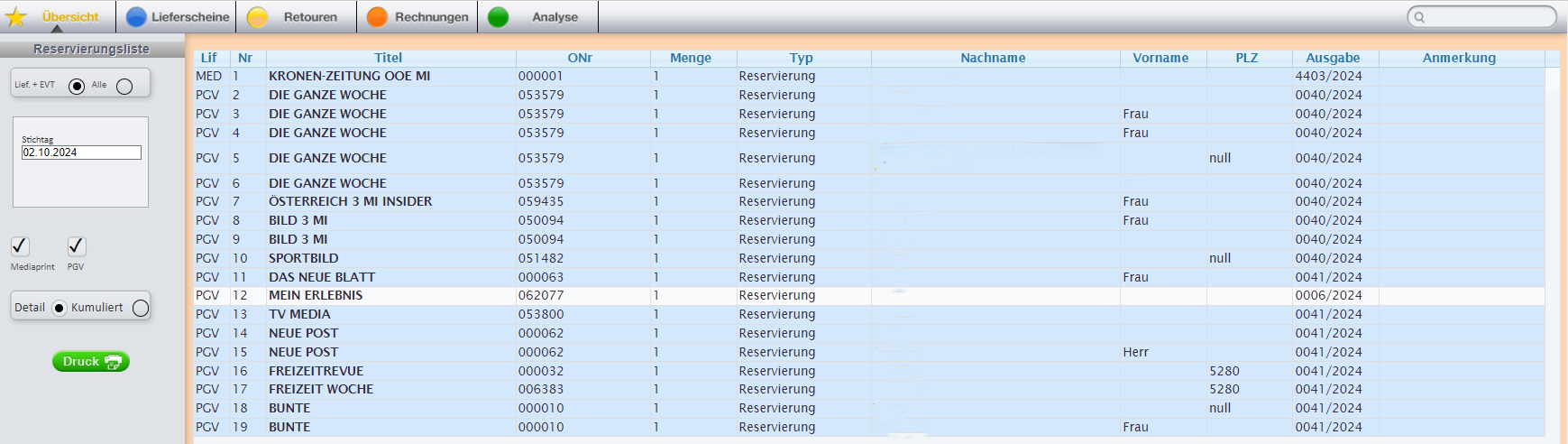
Task: Select the Alle radio option
Action: 124,87
